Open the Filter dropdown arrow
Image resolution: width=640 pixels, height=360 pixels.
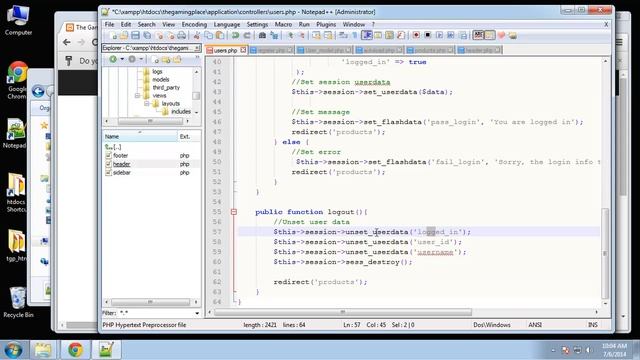click(x=197, y=313)
